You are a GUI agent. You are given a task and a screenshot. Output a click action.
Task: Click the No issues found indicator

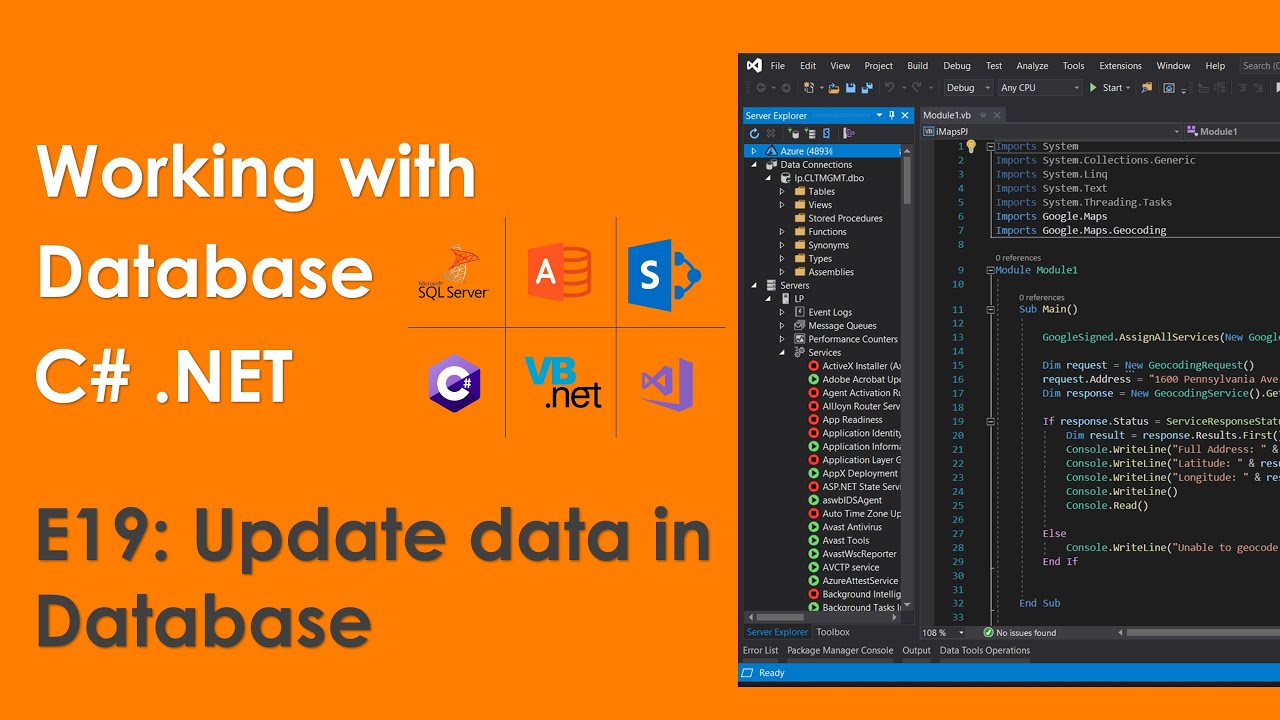(x=1019, y=632)
